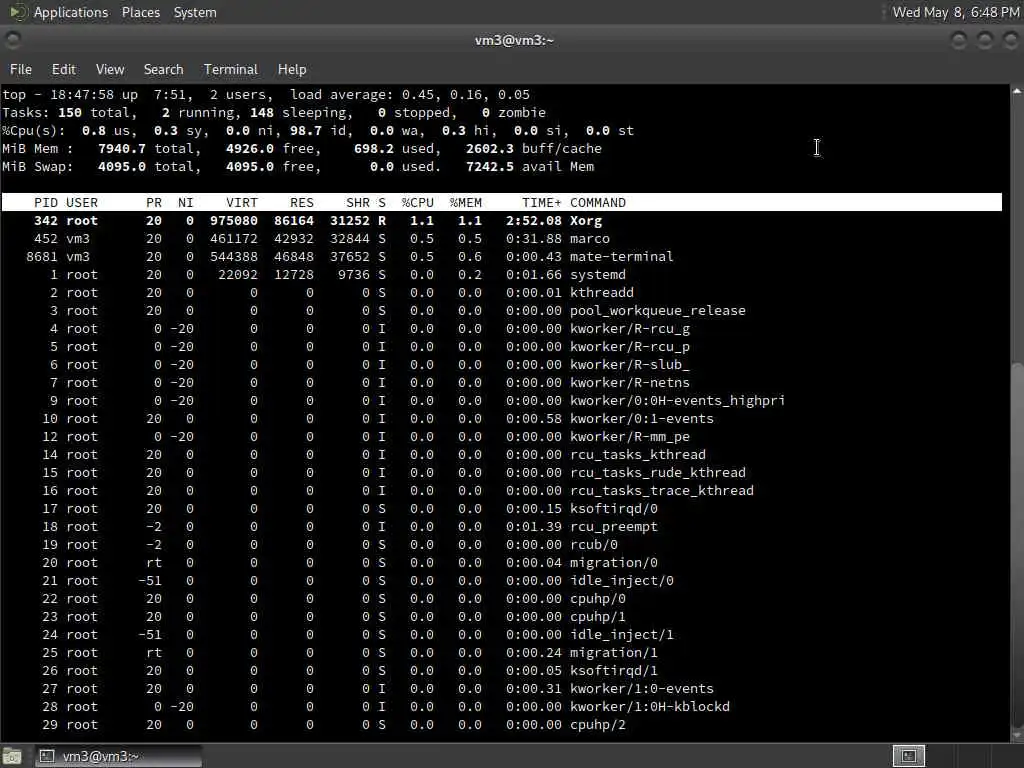Open the File menu

[x=21, y=69]
